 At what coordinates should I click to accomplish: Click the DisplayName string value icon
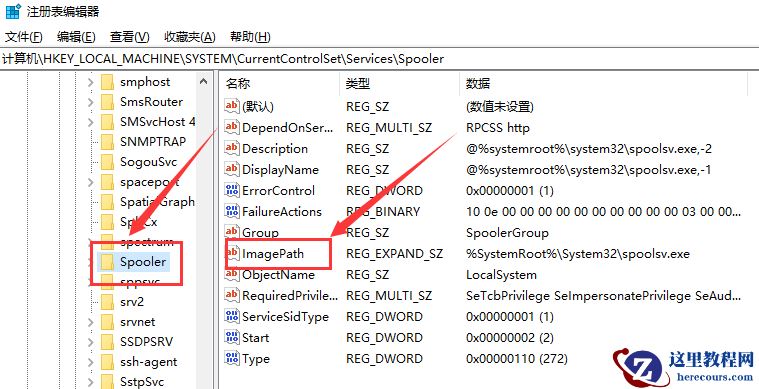pyautogui.click(x=232, y=169)
